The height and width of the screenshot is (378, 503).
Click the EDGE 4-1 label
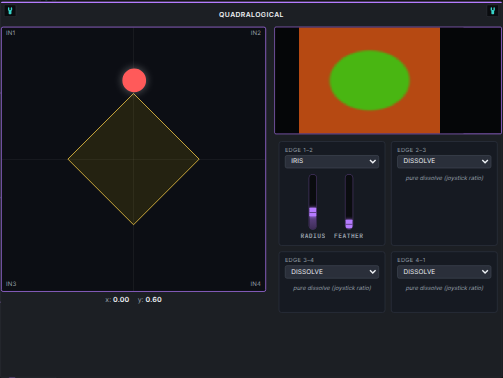[411, 260]
